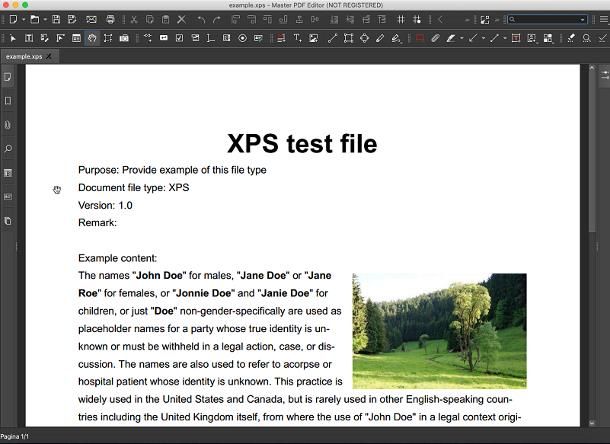Open the right-side properties panel icon
This screenshot has height=444, width=610.
[x=605, y=75]
